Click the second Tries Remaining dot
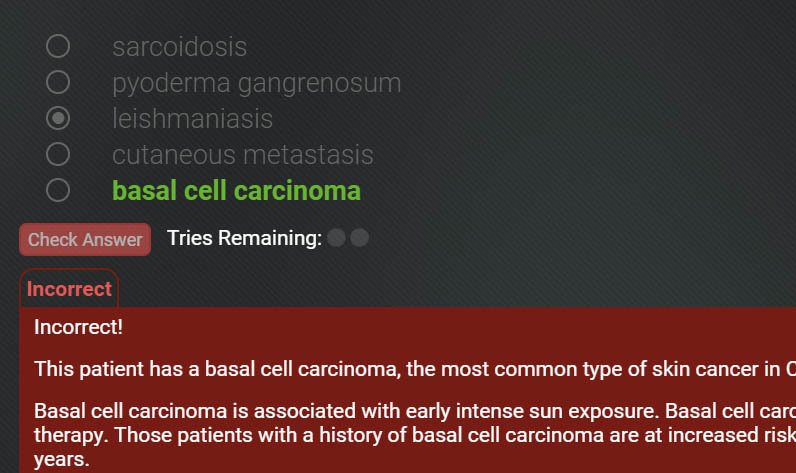 359,238
